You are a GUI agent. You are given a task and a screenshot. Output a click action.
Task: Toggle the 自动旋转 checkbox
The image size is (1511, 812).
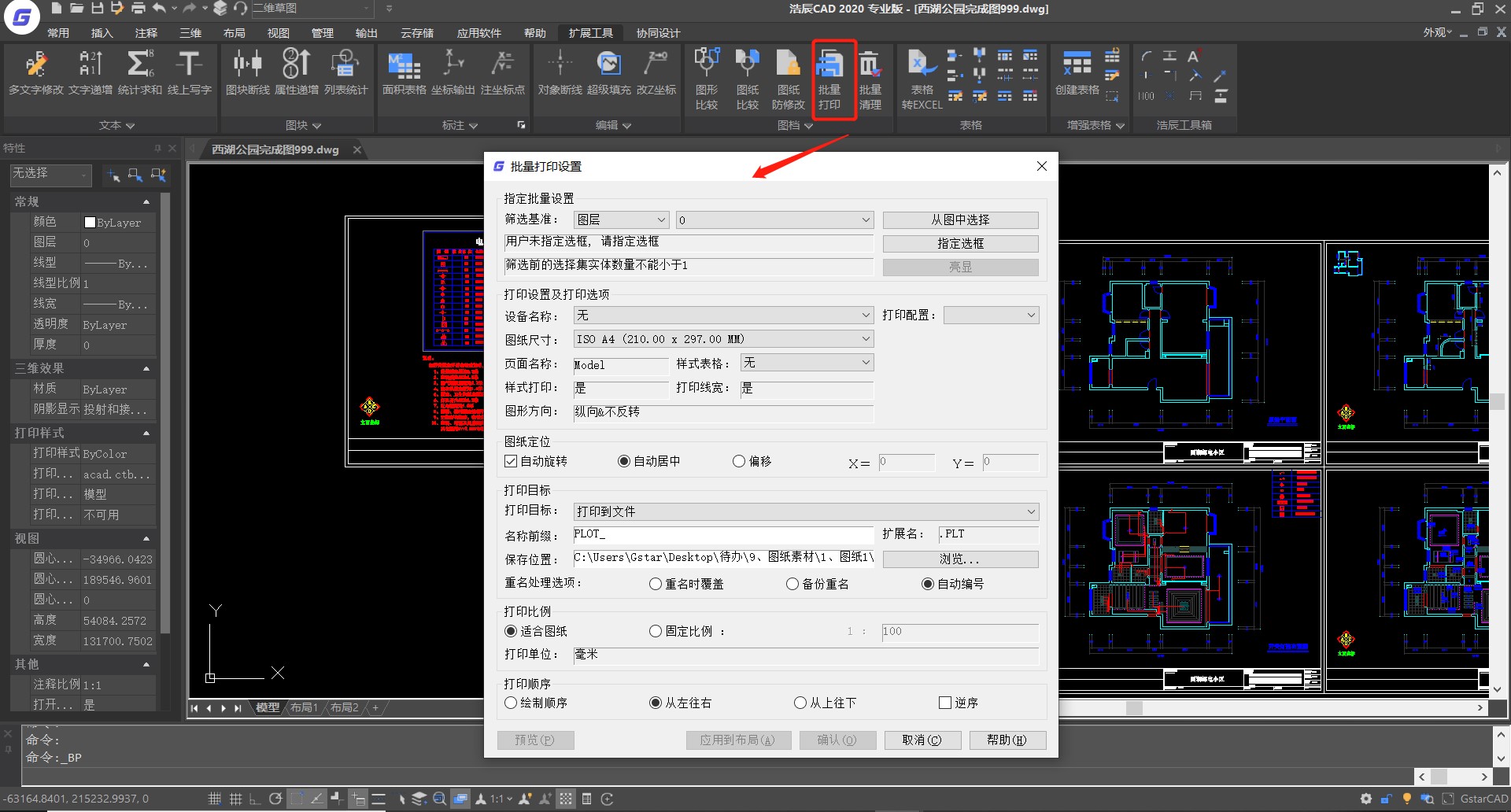pyautogui.click(x=510, y=461)
